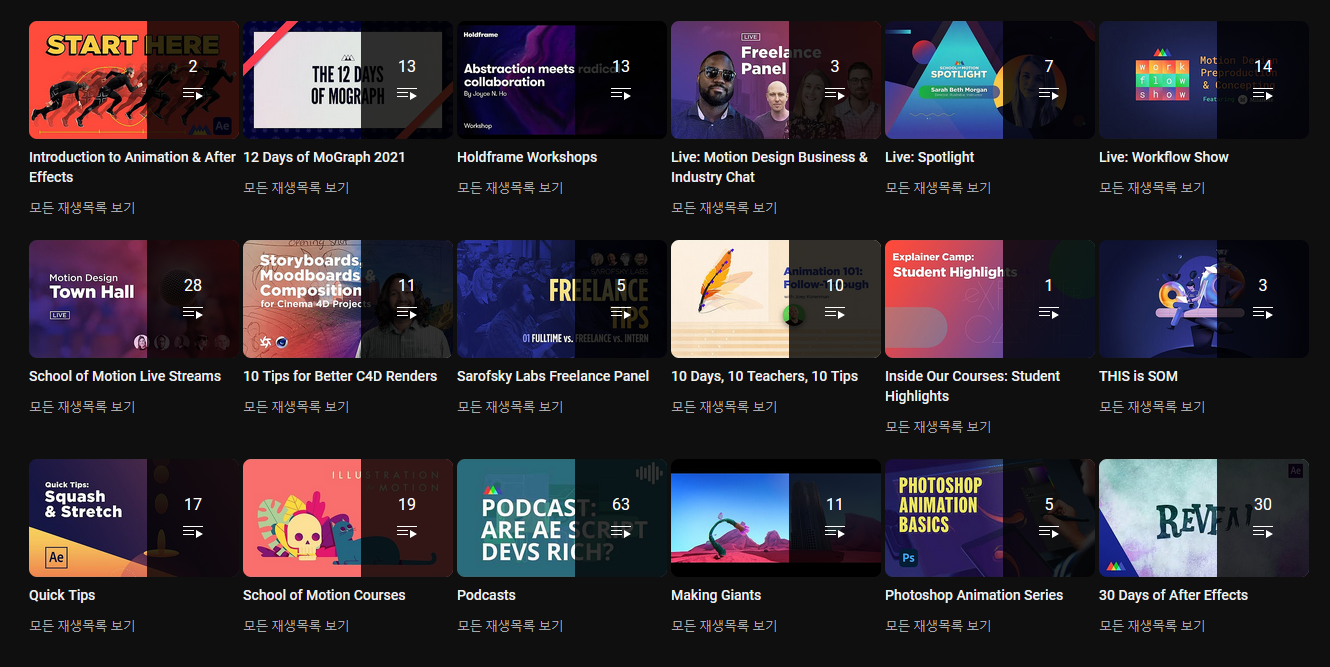The image size is (1330, 667).
Task: View full playlist under School of Motion Live Streams
Action: [x=82, y=407]
